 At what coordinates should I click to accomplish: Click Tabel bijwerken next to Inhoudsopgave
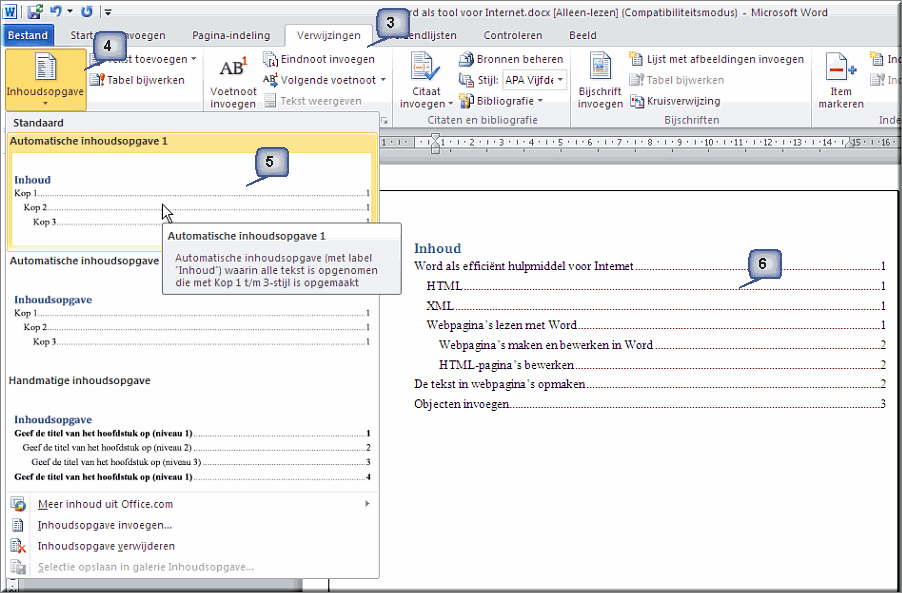click(x=137, y=80)
